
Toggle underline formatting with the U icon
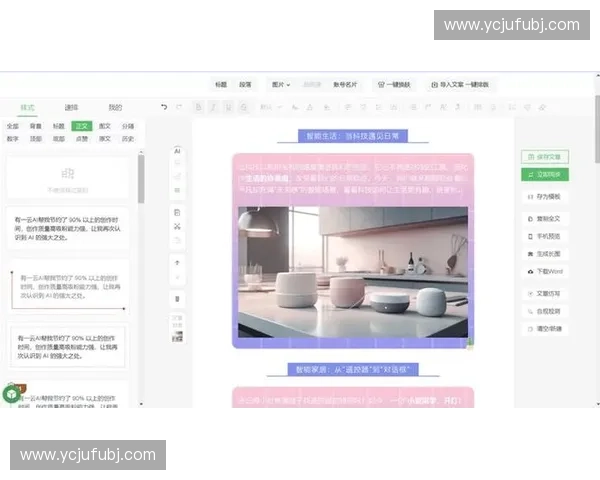[228, 107]
